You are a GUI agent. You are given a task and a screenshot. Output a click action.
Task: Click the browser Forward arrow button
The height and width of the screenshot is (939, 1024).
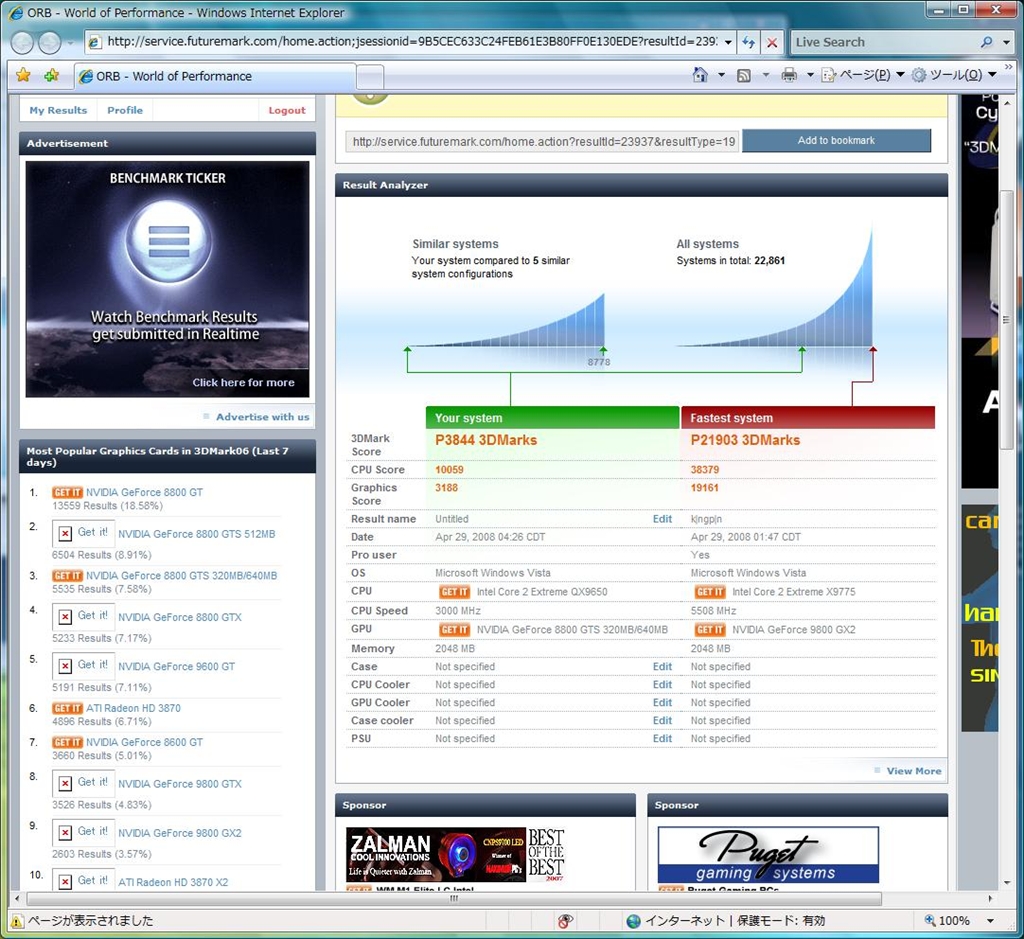tap(50, 42)
